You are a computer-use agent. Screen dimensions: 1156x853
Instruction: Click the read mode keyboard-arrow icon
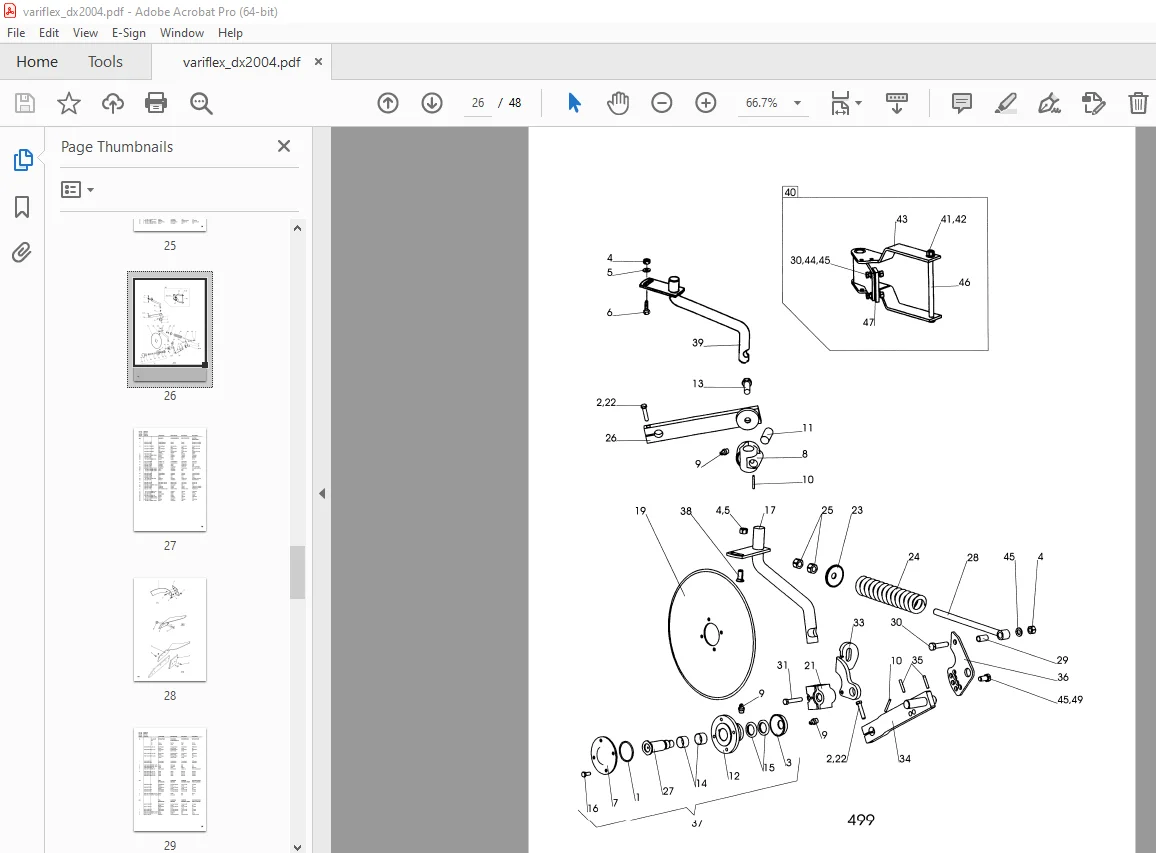point(896,103)
